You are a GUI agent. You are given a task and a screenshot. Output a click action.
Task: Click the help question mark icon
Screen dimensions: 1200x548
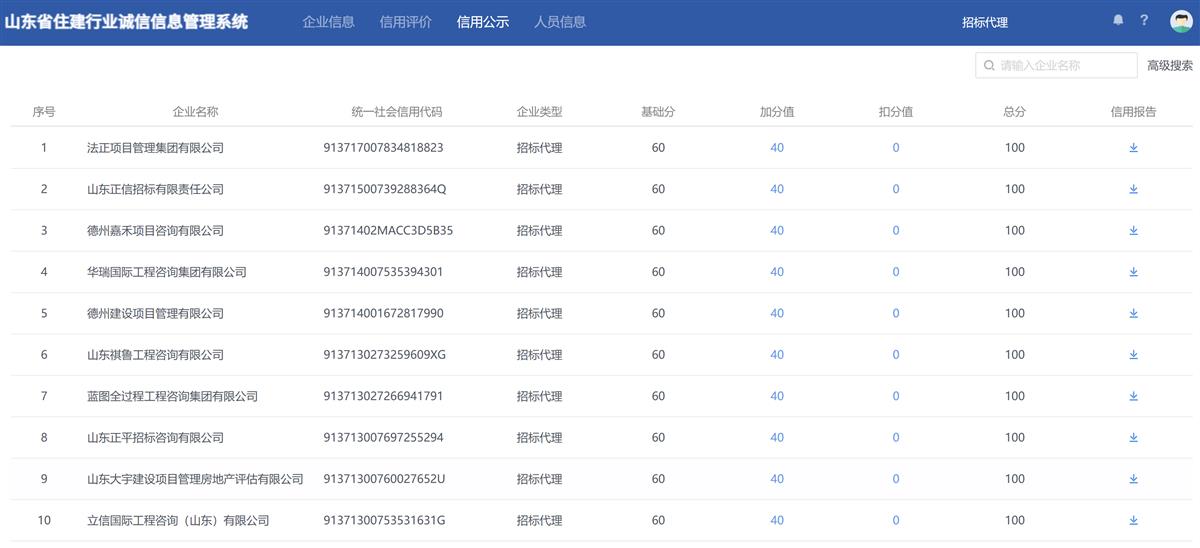[1145, 21]
